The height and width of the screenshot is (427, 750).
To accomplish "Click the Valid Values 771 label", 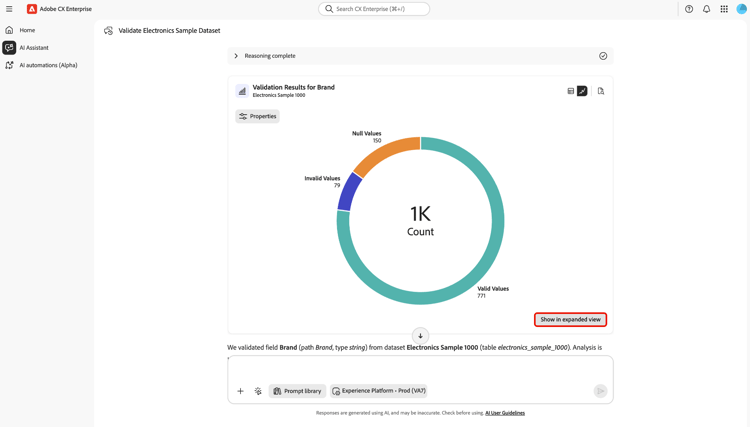I will [493, 292].
